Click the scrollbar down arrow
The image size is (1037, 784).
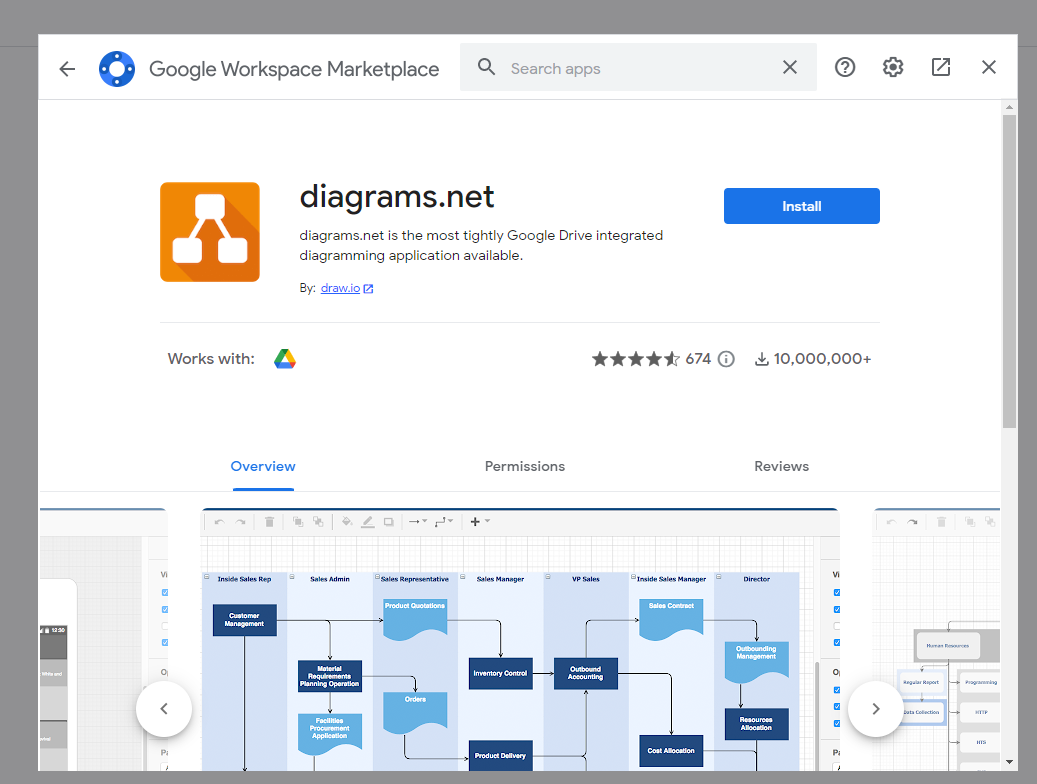(x=1009, y=762)
